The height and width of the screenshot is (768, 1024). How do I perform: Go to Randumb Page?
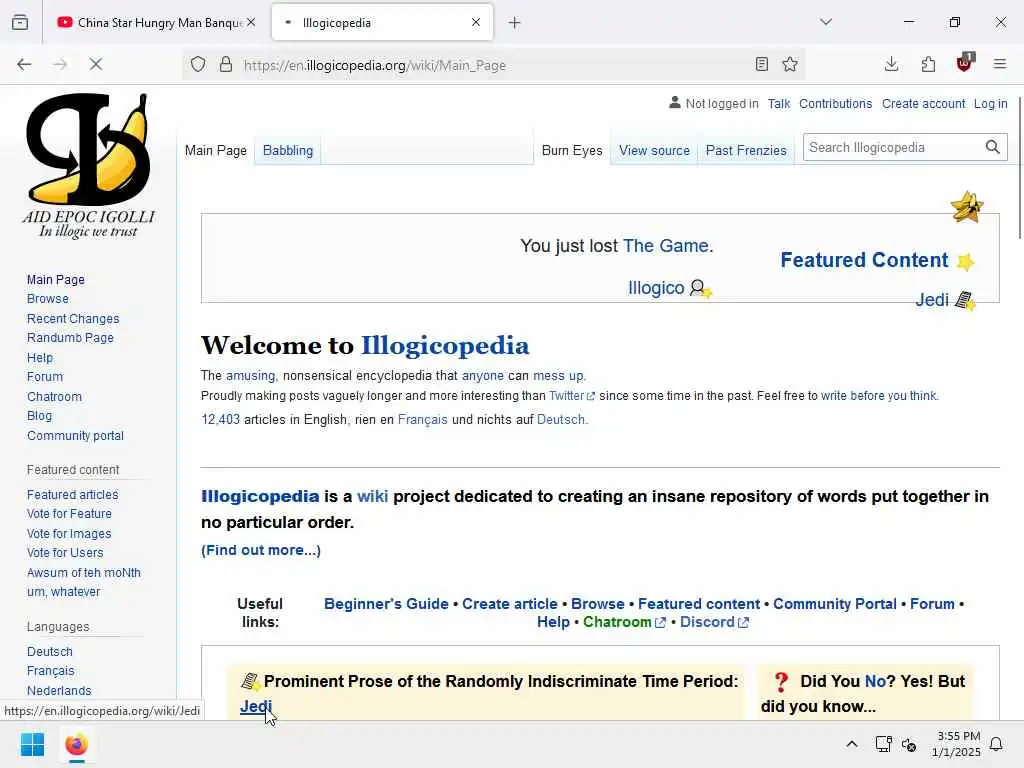(70, 338)
